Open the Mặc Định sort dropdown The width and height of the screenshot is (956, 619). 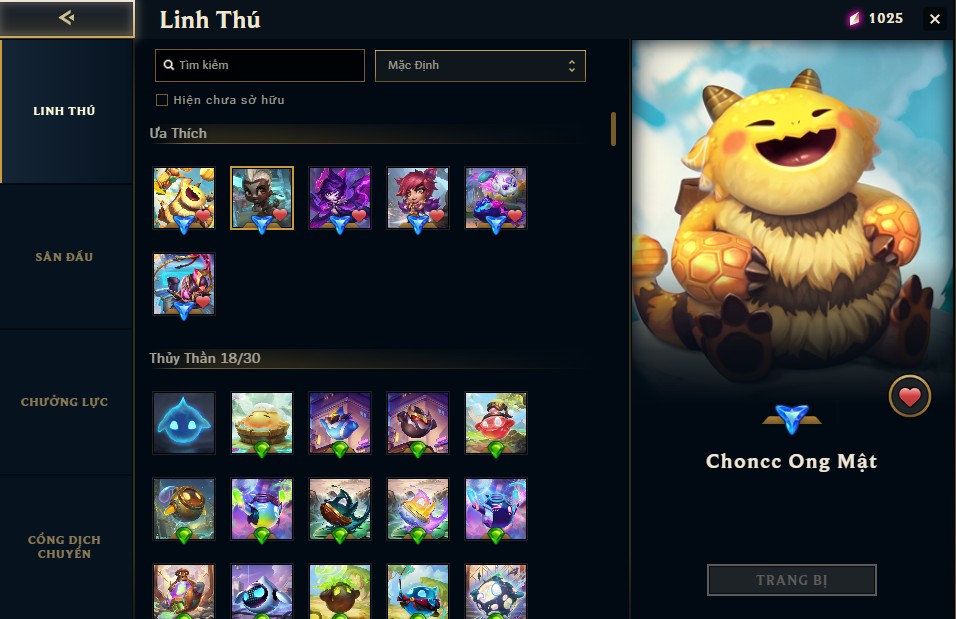coord(480,66)
